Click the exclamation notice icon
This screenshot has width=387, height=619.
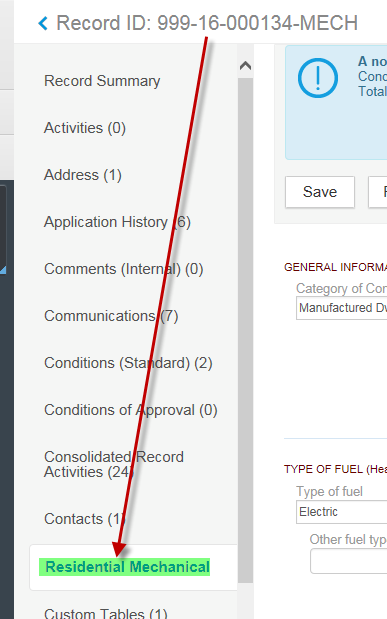click(317, 78)
